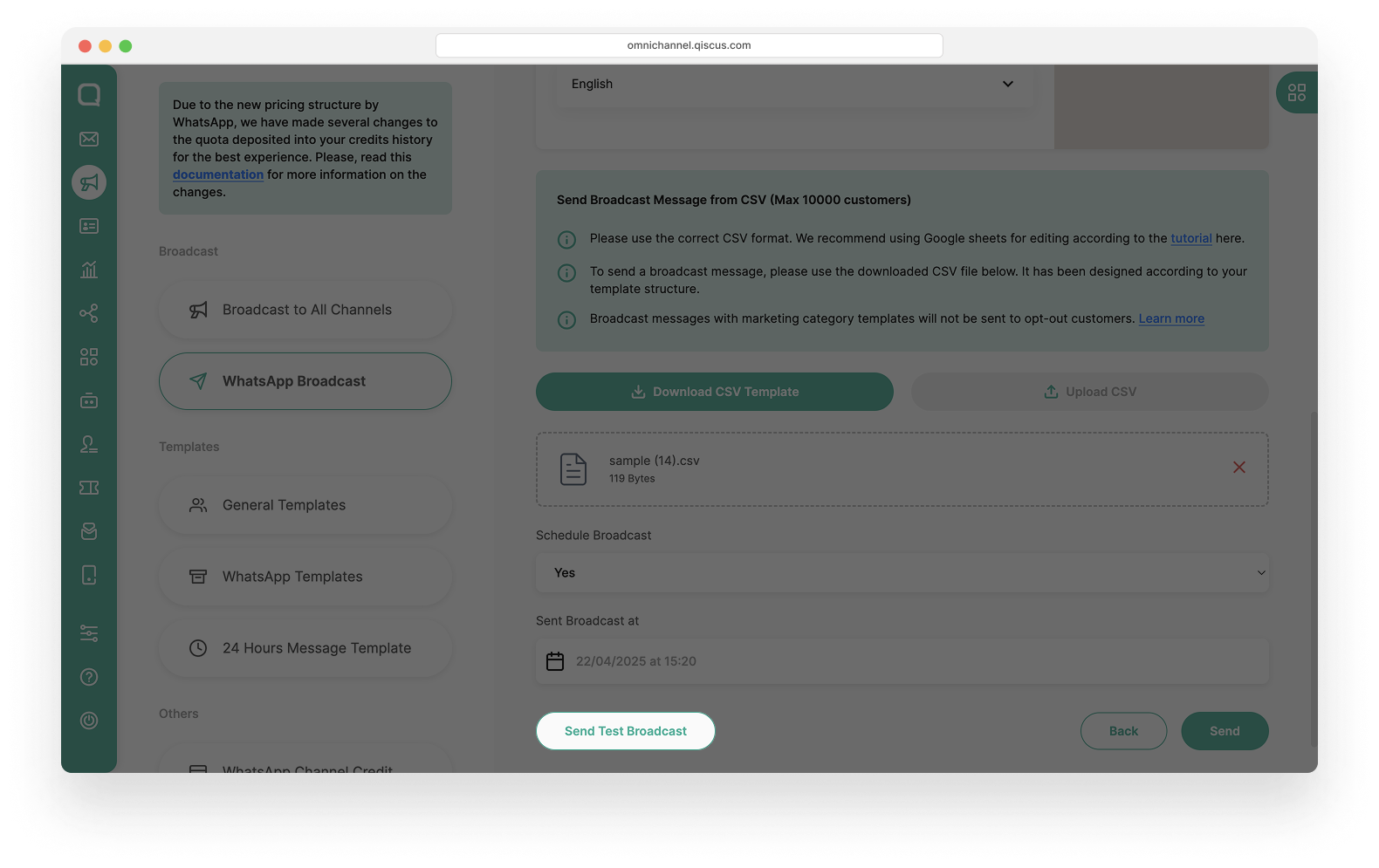
Task: Open the tutorial link for CSV format
Action: (1191, 238)
